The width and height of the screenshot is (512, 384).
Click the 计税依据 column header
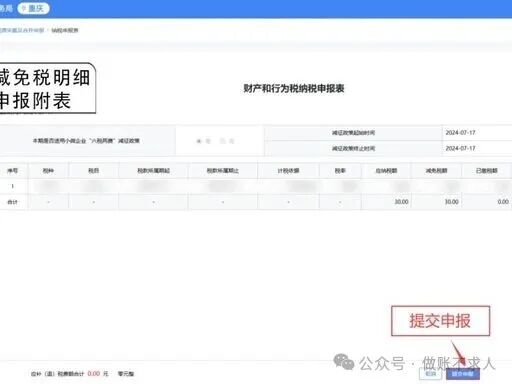[x=288, y=171]
